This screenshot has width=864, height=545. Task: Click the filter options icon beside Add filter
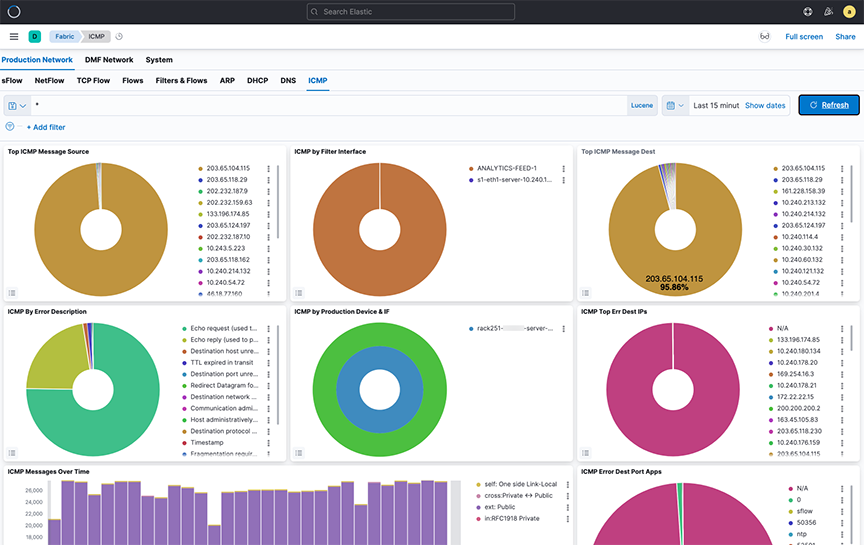pos(9,127)
